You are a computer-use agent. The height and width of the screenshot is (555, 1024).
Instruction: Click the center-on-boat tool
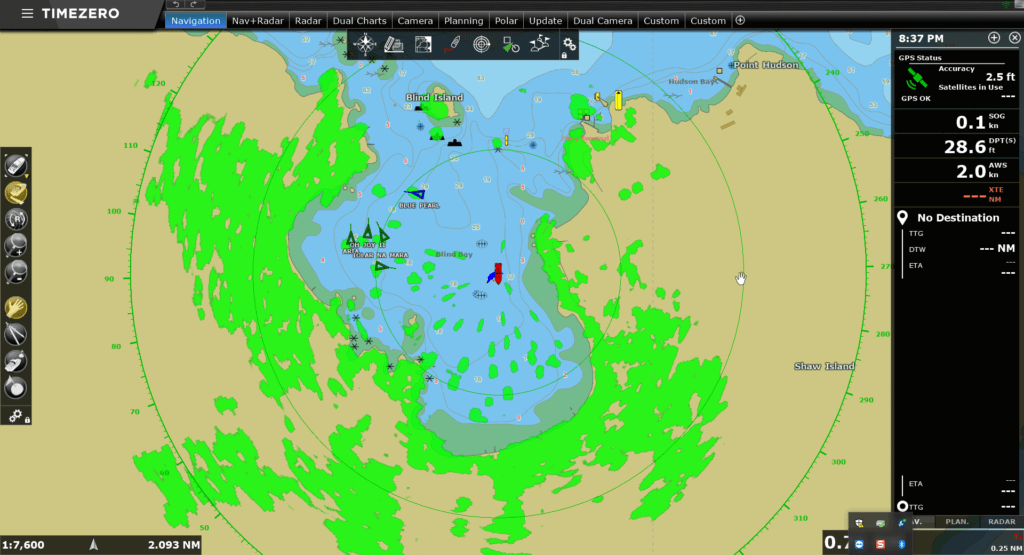16,166
